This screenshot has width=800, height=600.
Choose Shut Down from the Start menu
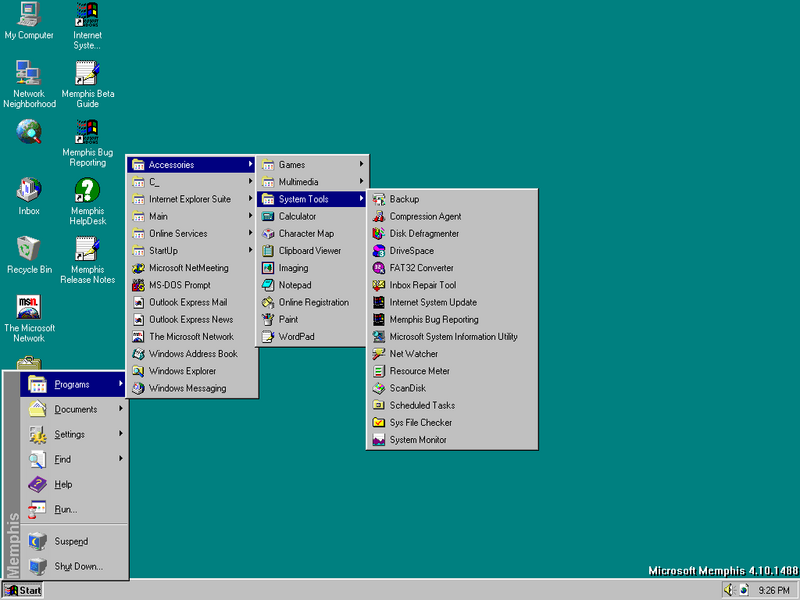pos(78,566)
